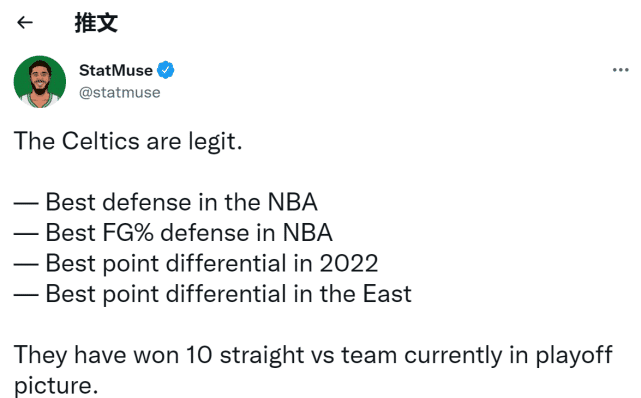641x398 pixels.
Task: Click the blue verified badge
Action: 166,70
